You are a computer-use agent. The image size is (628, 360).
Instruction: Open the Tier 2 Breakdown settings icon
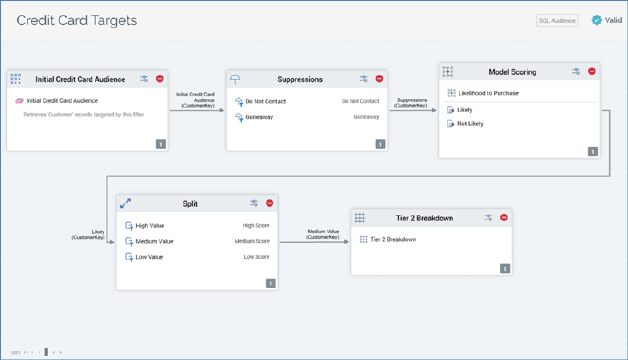click(488, 217)
